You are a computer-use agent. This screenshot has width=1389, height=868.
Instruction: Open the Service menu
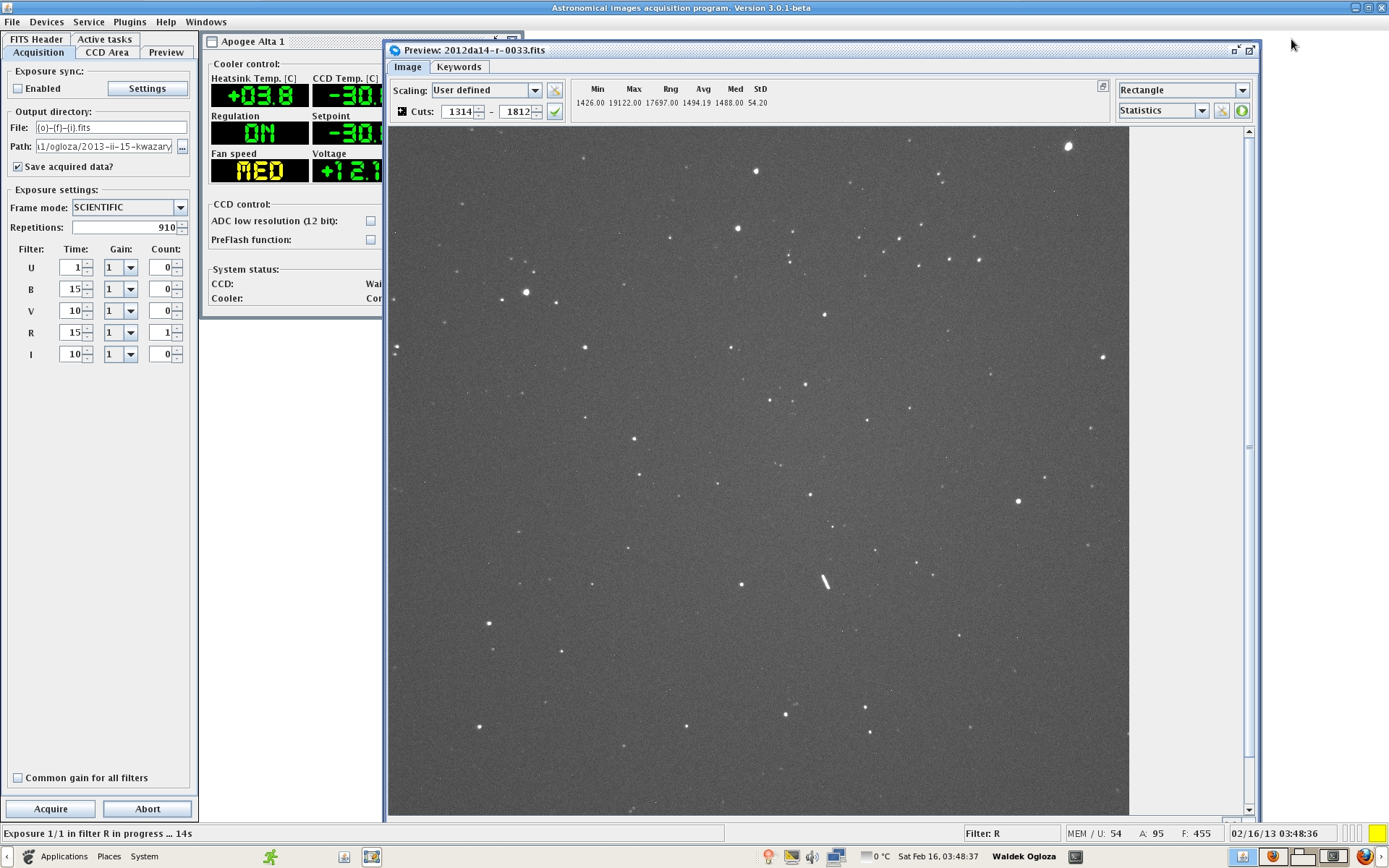(89, 22)
